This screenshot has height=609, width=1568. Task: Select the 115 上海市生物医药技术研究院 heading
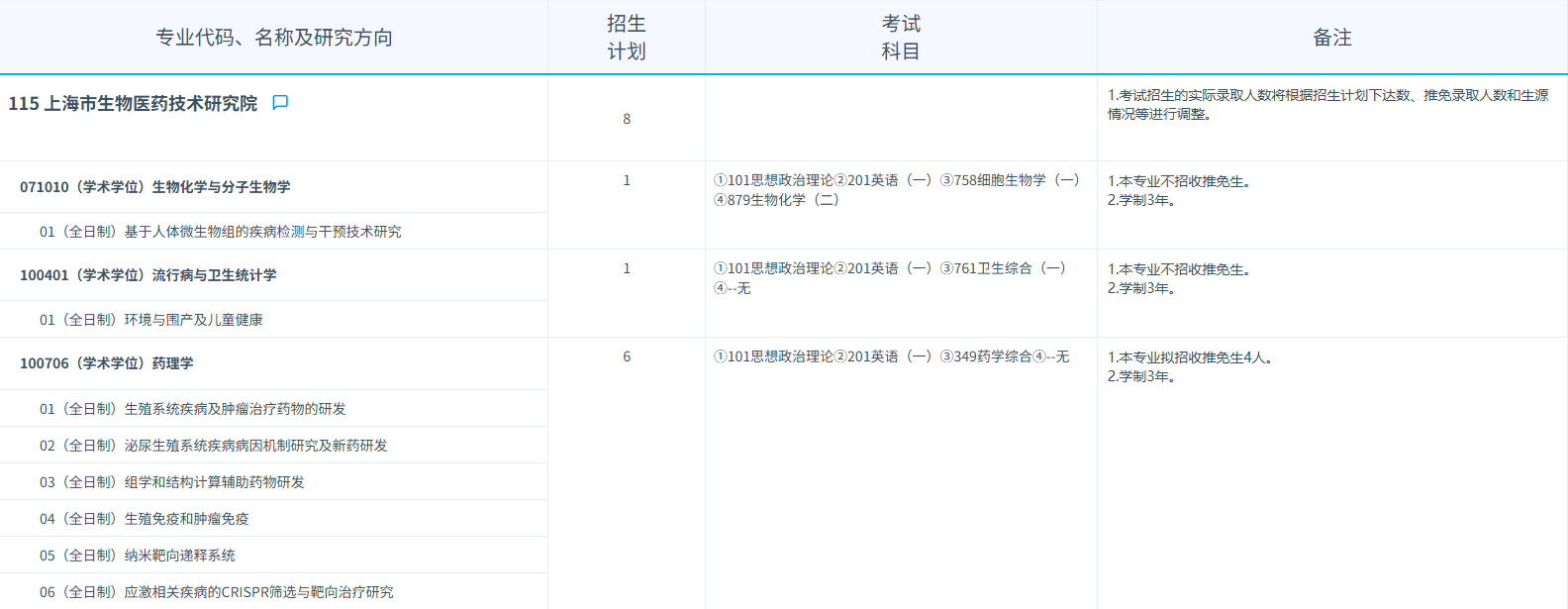point(133,104)
